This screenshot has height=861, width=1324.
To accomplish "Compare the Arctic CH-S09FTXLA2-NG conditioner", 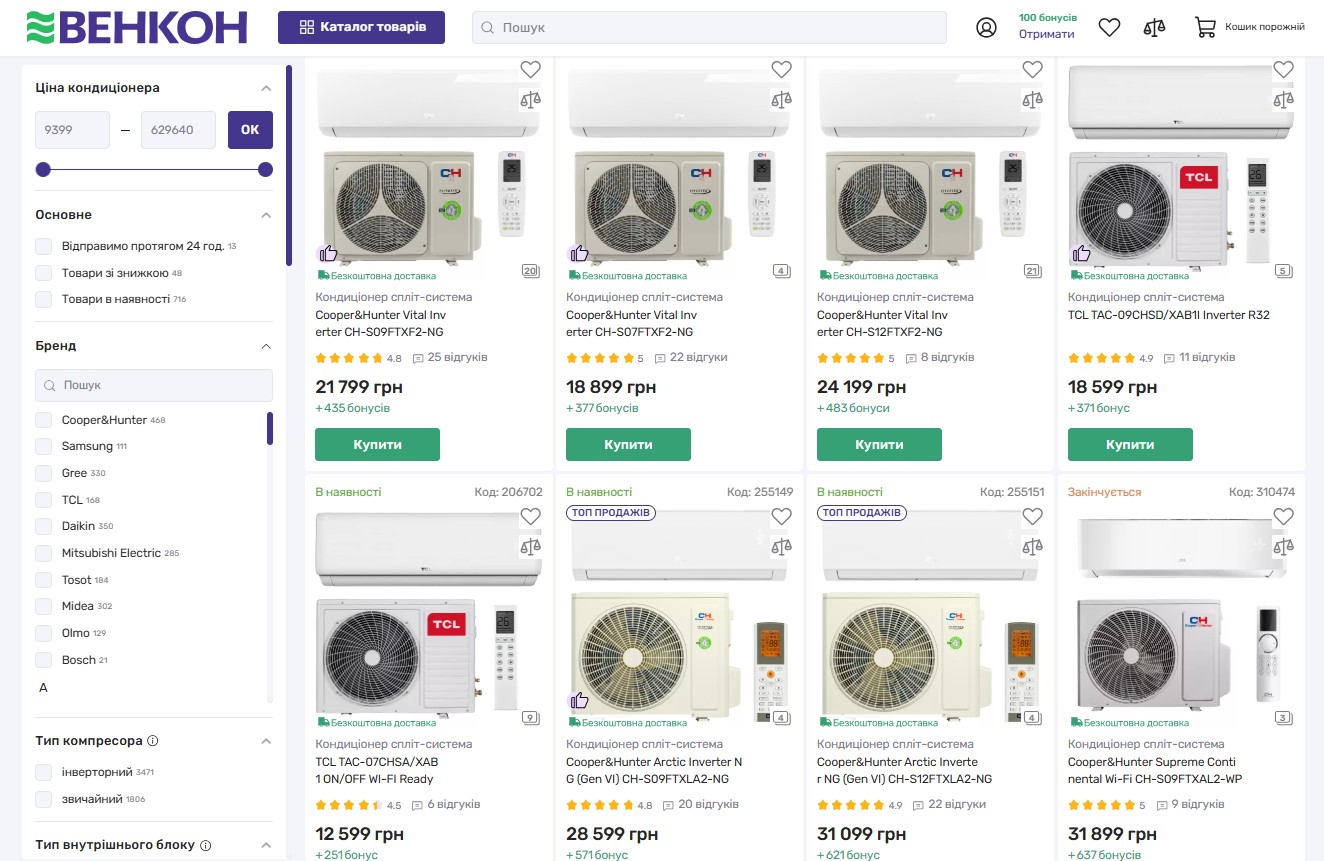I will pos(781,546).
